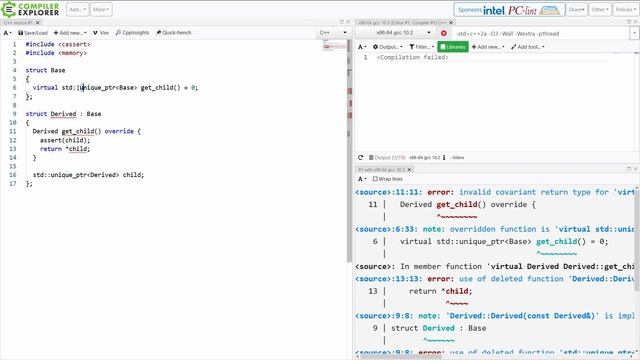Open the Share dropdown
Image resolution: width=640 pixels, height=360 pixels.
click(576, 9)
